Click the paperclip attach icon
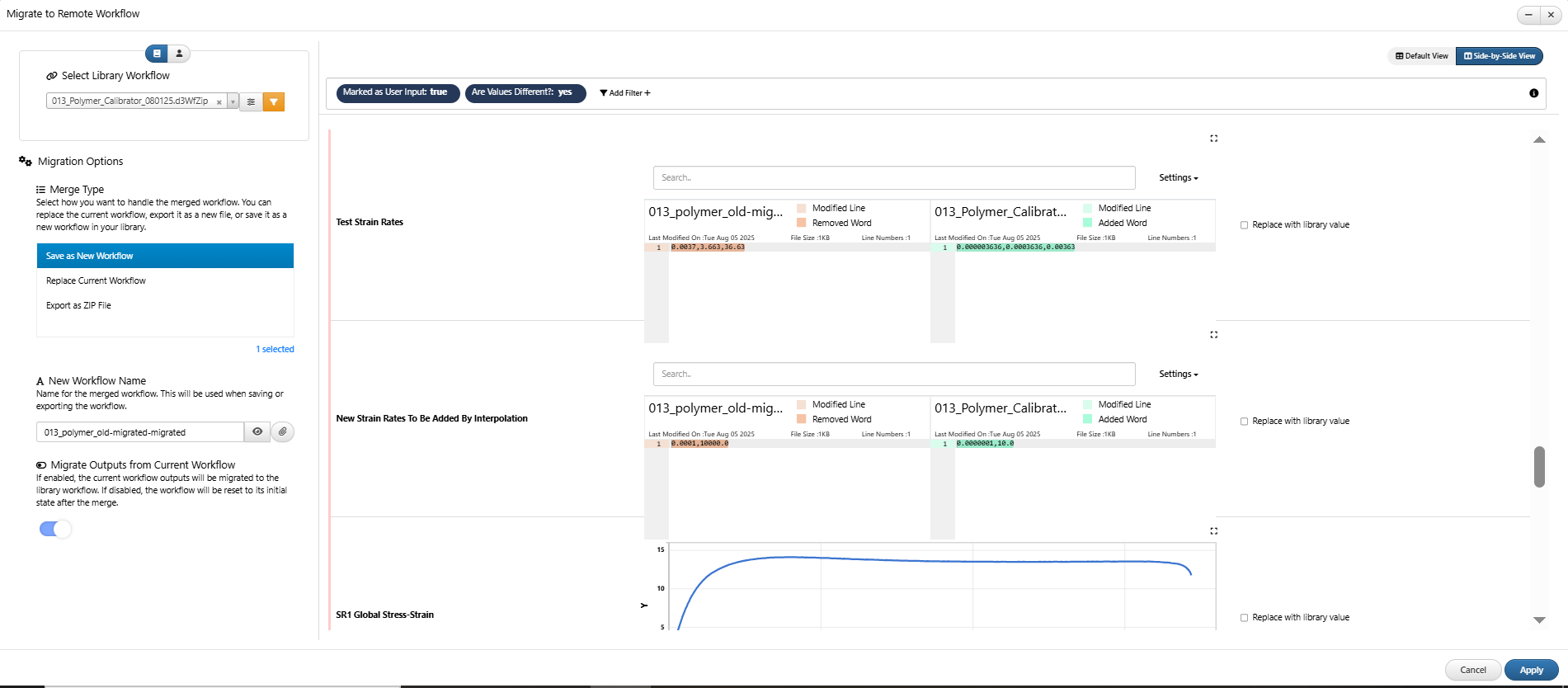This screenshot has width=1568, height=688. click(x=283, y=431)
